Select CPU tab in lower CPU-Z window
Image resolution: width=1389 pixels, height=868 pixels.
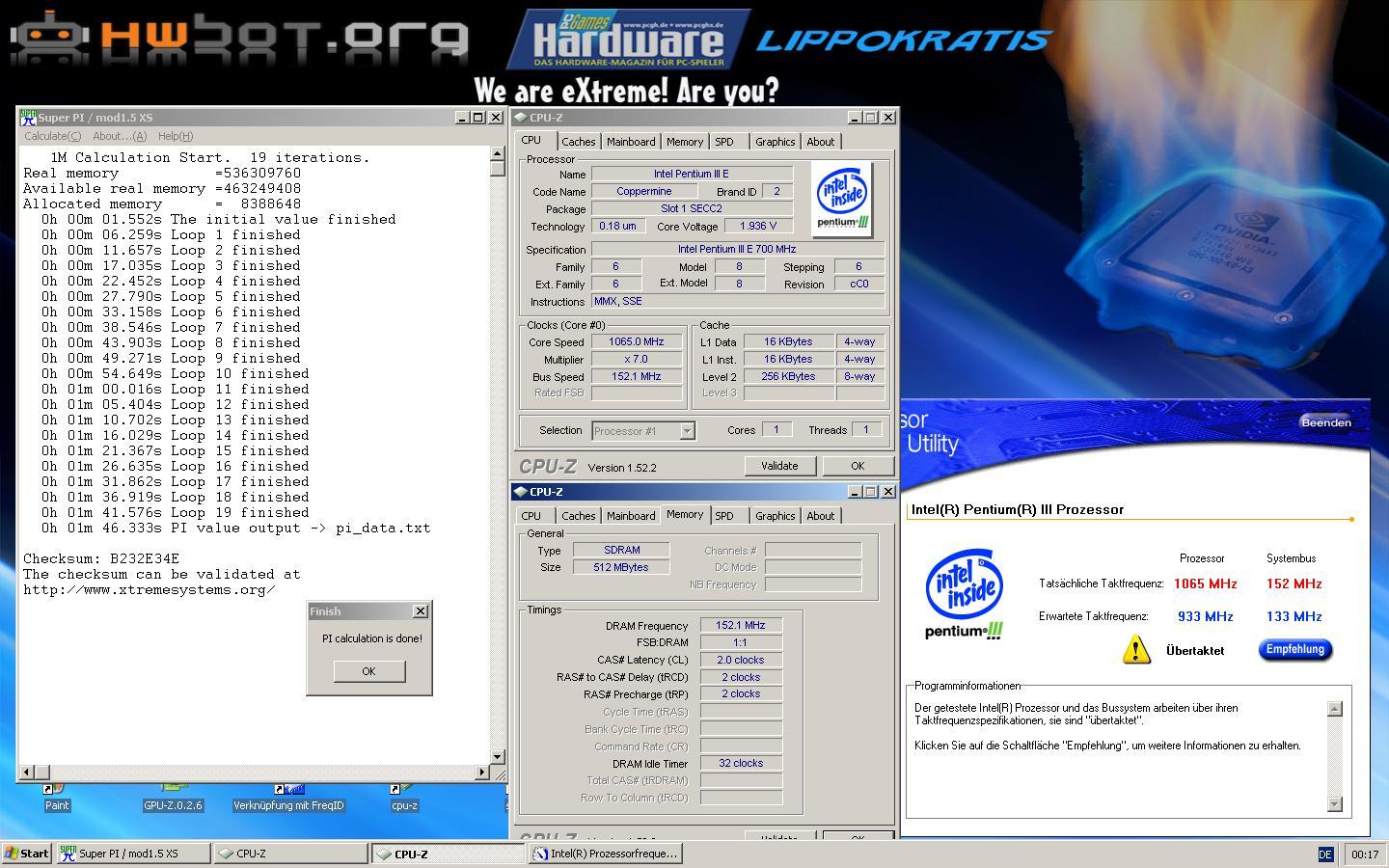coord(531,516)
